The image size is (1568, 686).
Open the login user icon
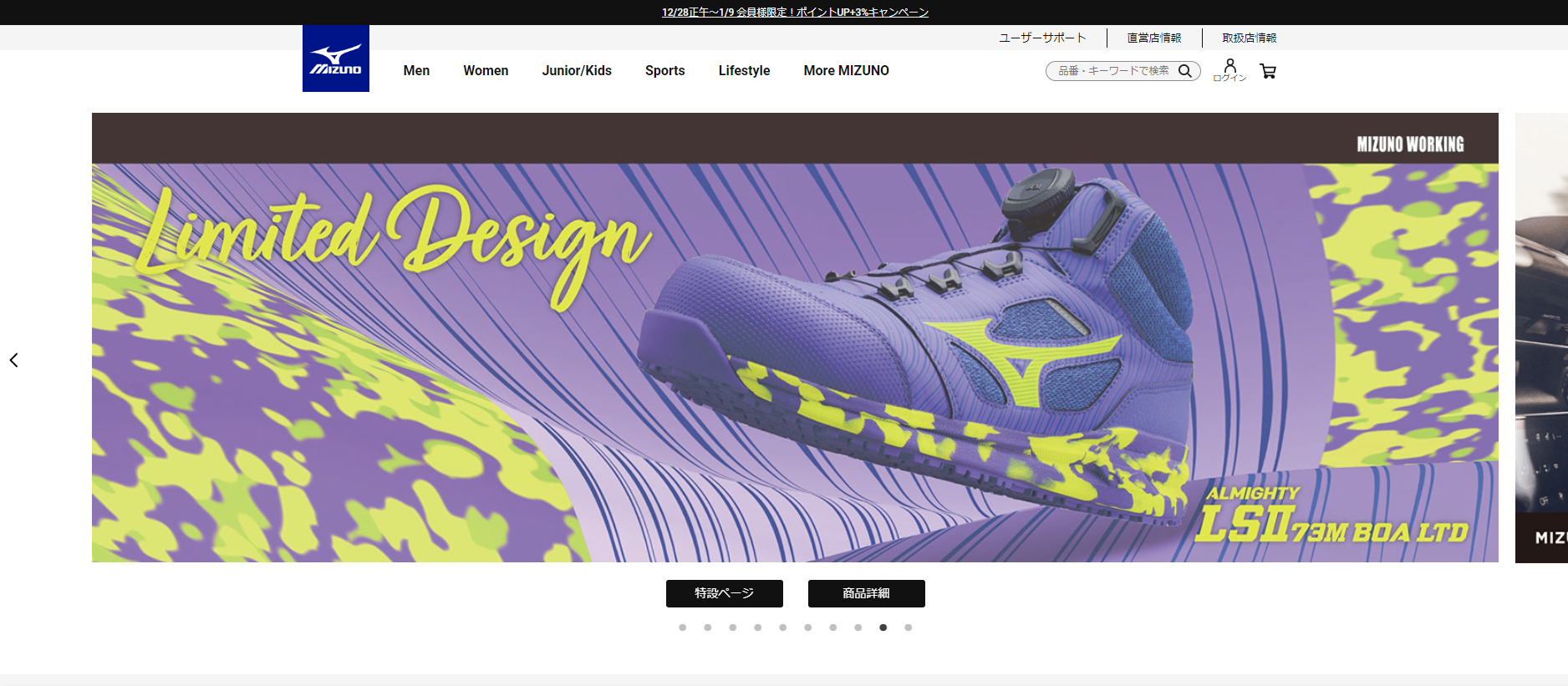[1229, 70]
